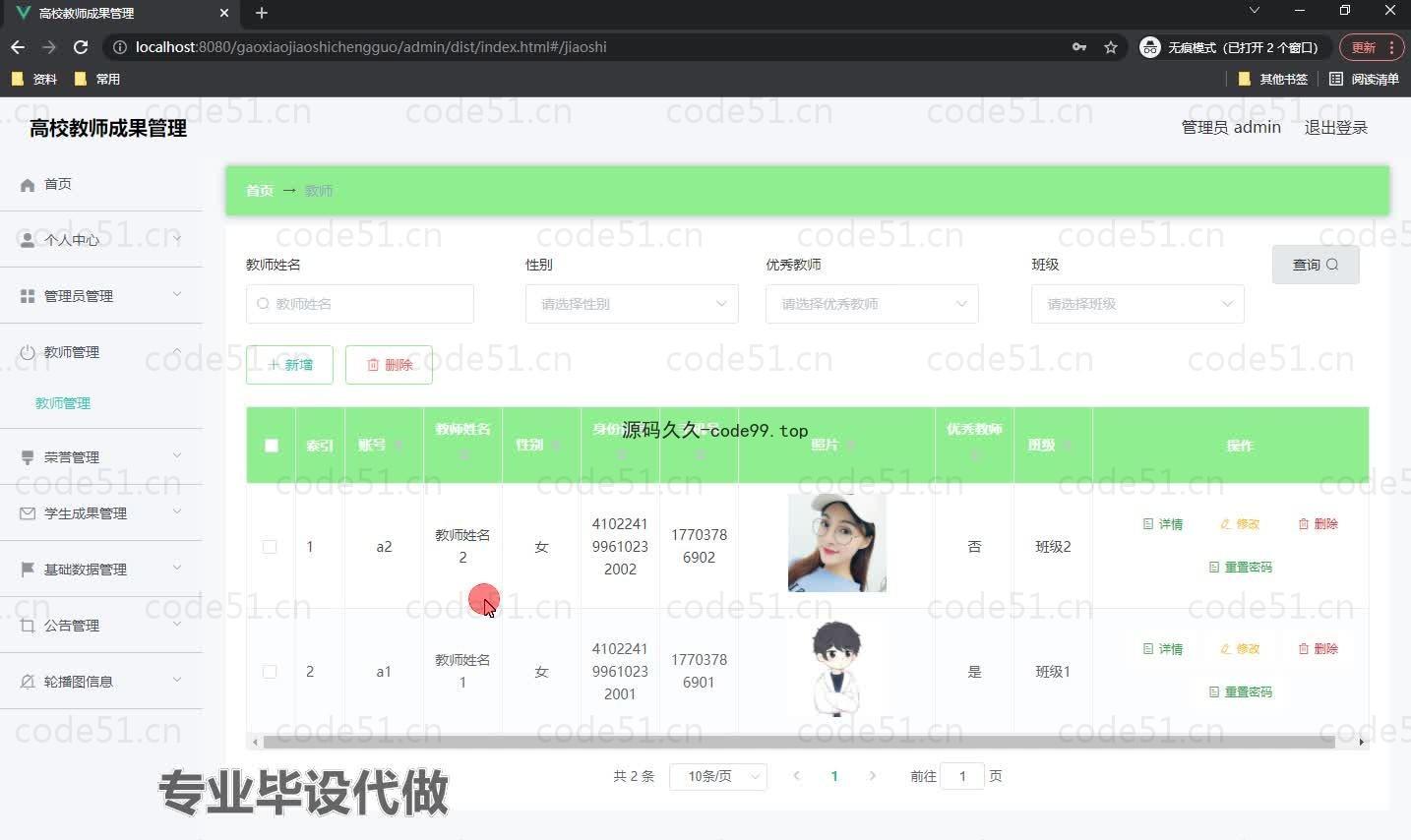Collapse the 教师管理 menu chevron
The width and height of the screenshot is (1411, 840).
[177, 351]
